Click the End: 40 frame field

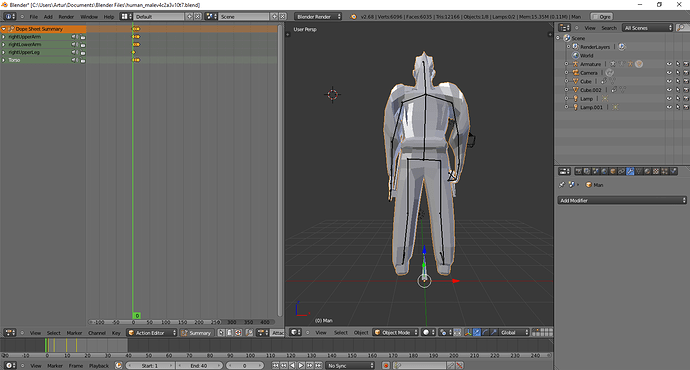pyautogui.click(x=199, y=365)
